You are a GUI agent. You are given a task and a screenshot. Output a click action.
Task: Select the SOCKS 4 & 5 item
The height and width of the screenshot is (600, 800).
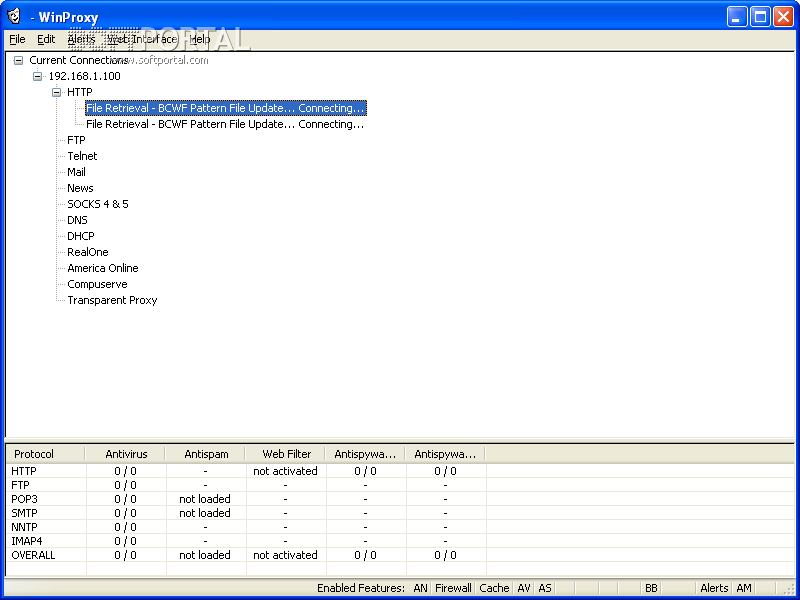98,204
